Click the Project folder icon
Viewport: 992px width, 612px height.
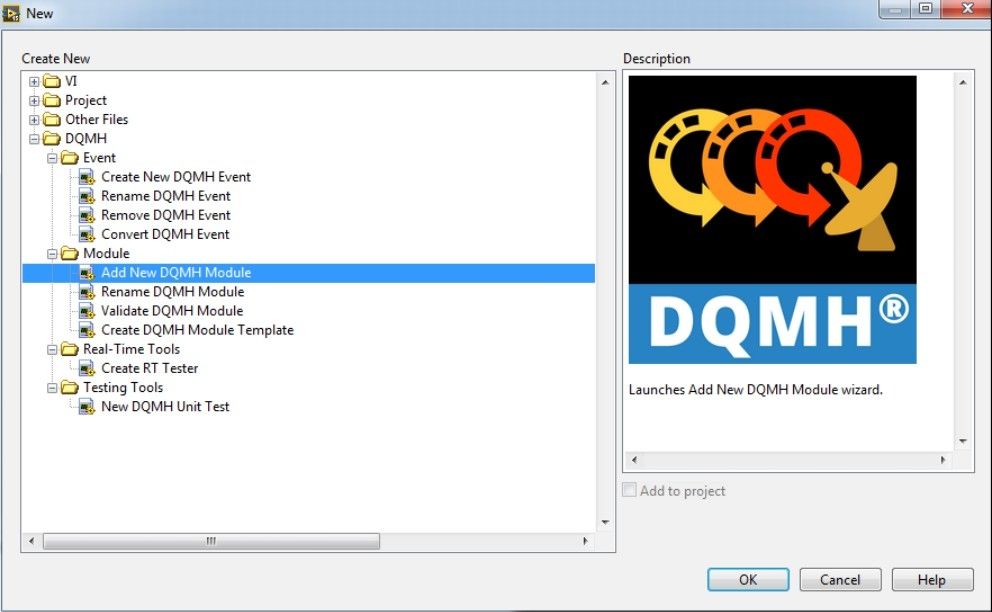point(52,101)
